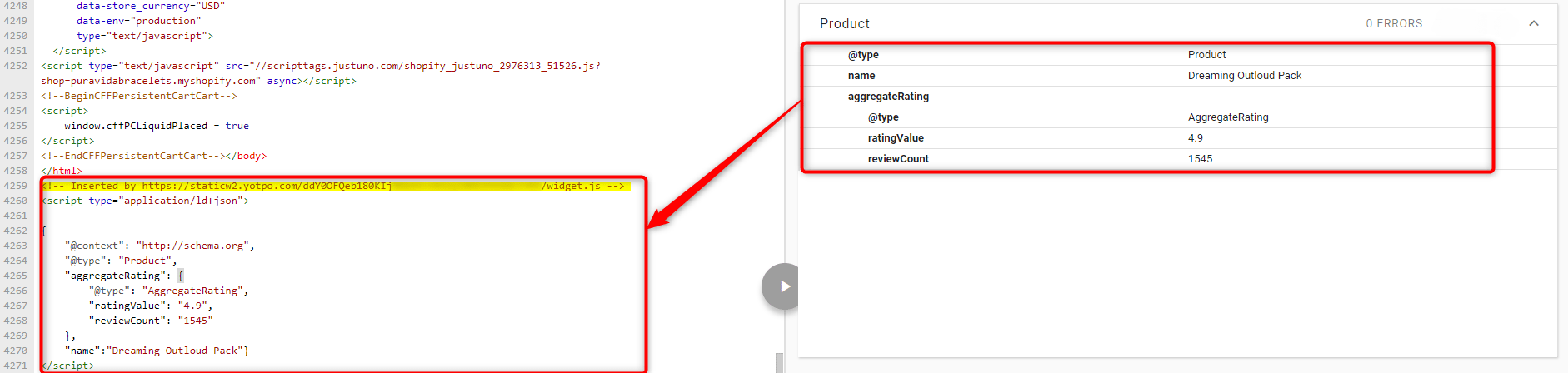
Task: Click the code editor vertical scrollbar
Action: 779,363
